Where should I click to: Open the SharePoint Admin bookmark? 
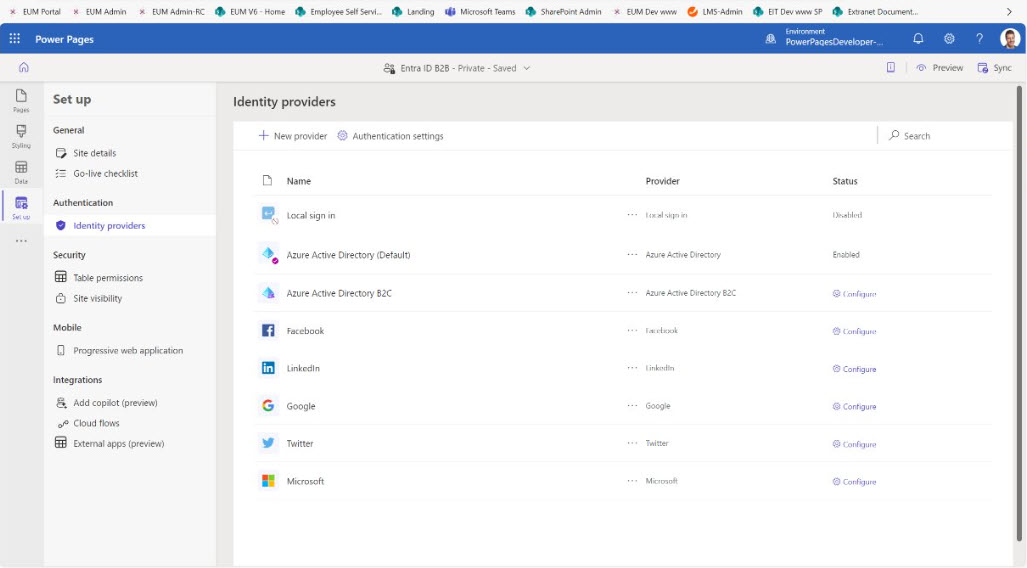pyautogui.click(x=563, y=11)
